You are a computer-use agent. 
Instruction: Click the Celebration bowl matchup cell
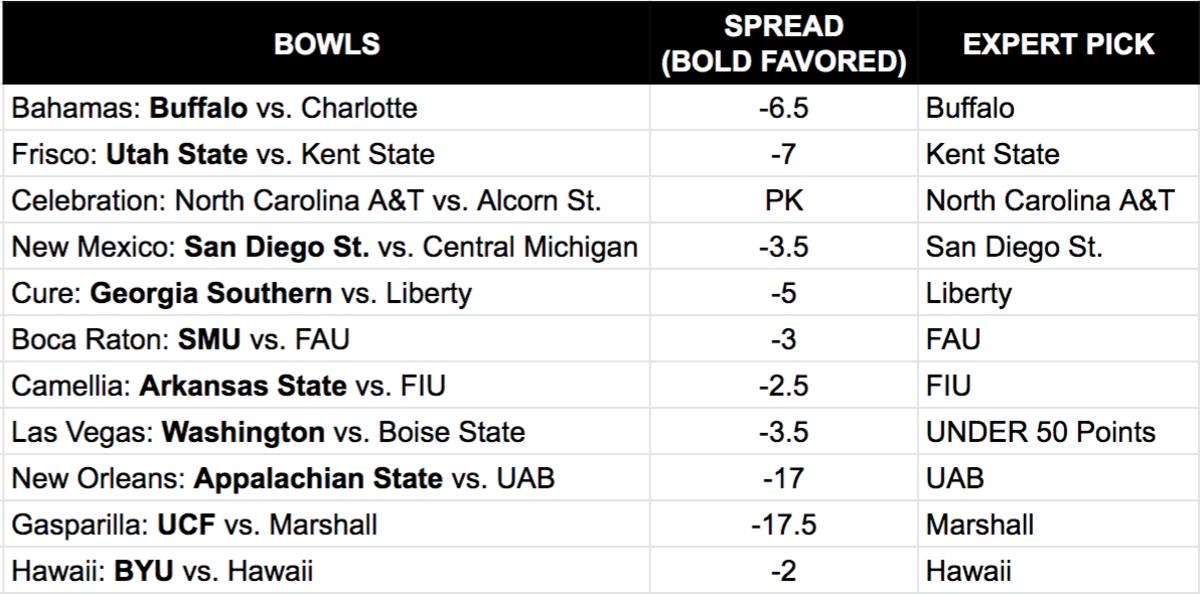[306, 200]
